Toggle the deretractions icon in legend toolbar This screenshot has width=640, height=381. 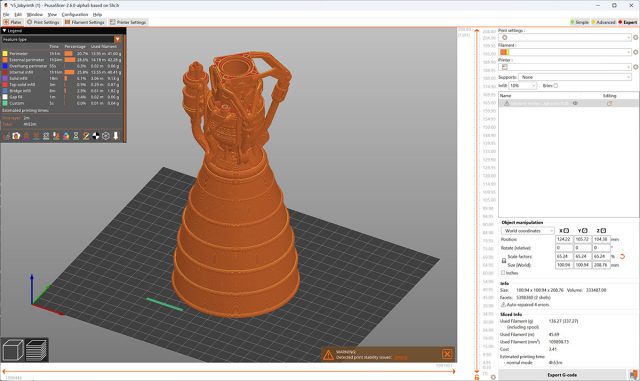(36, 136)
